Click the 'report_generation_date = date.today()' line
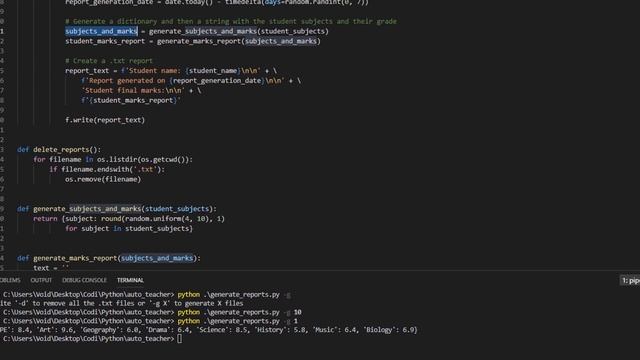The height and width of the screenshot is (360, 640). [217, 2]
